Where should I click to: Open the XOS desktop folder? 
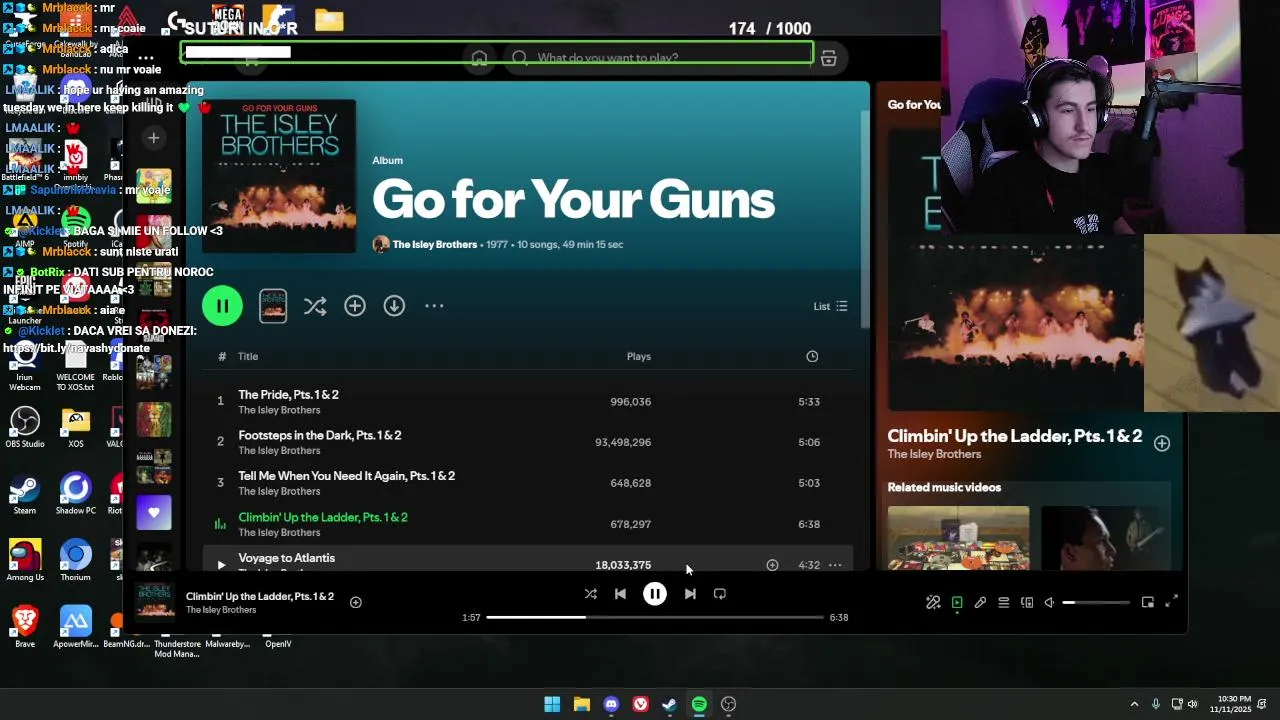pyautogui.click(x=76, y=427)
